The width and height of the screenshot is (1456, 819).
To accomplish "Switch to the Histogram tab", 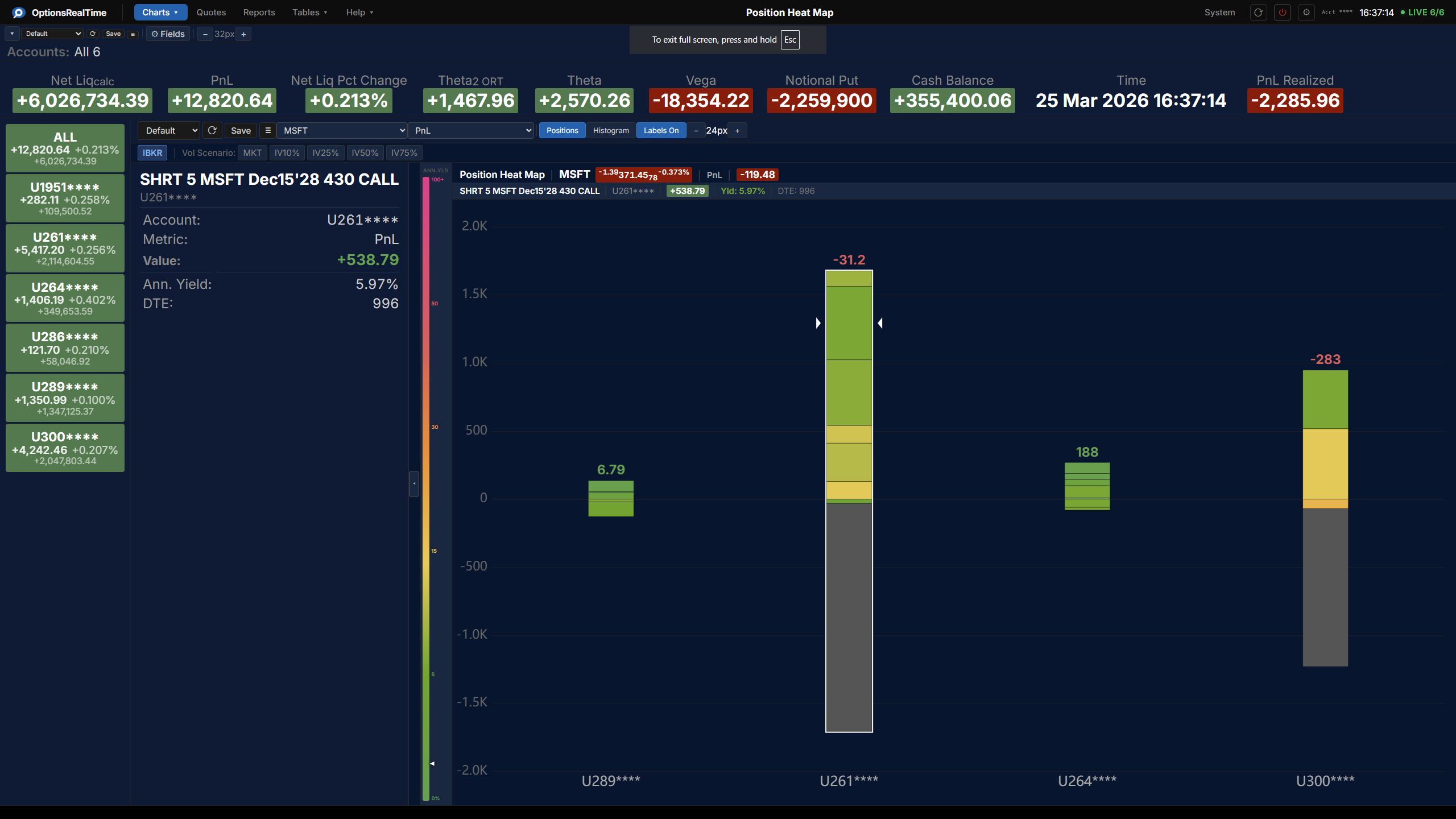I will coord(610,130).
